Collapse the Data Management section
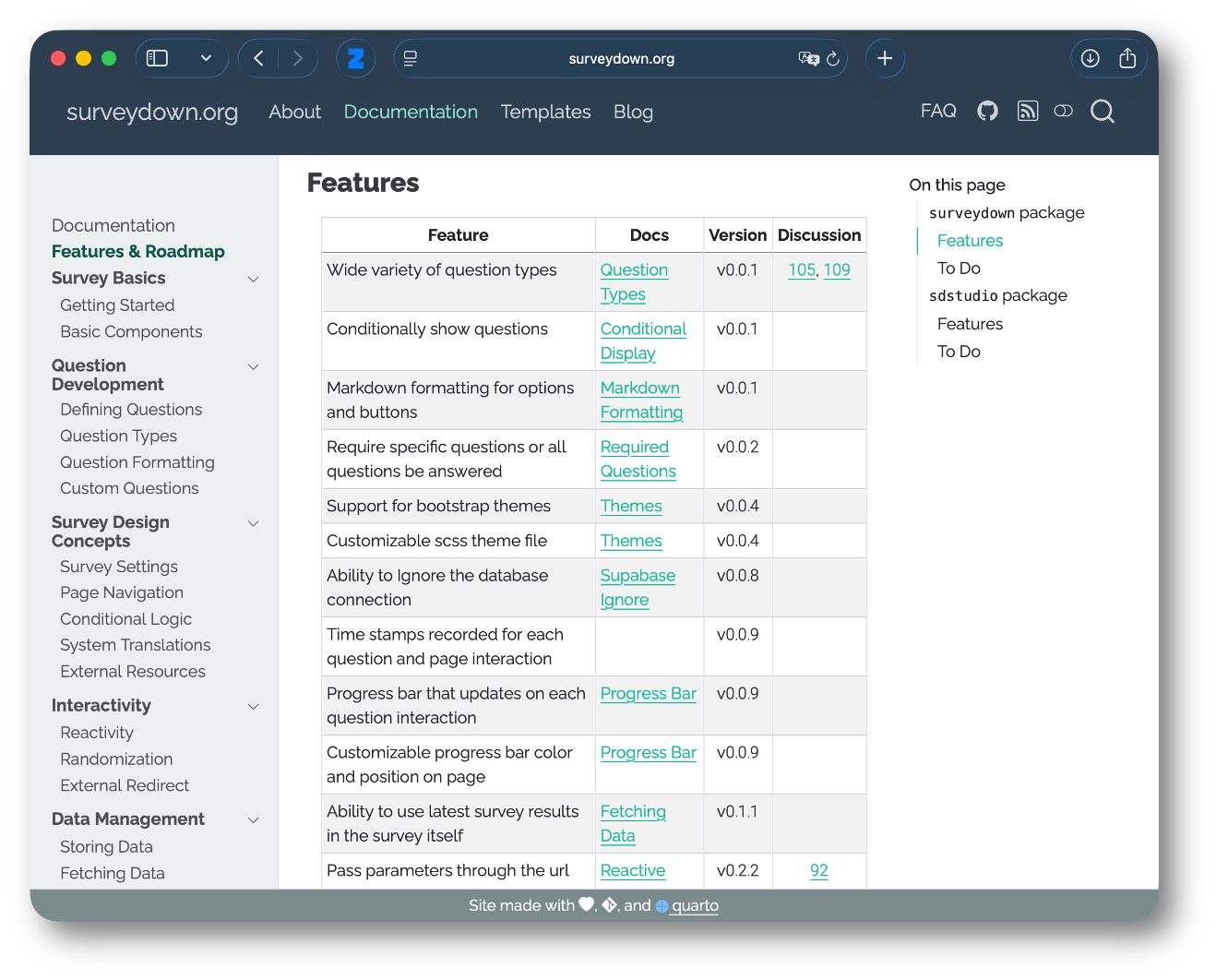This screenshot has height=980, width=1216. pyautogui.click(x=253, y=820)
